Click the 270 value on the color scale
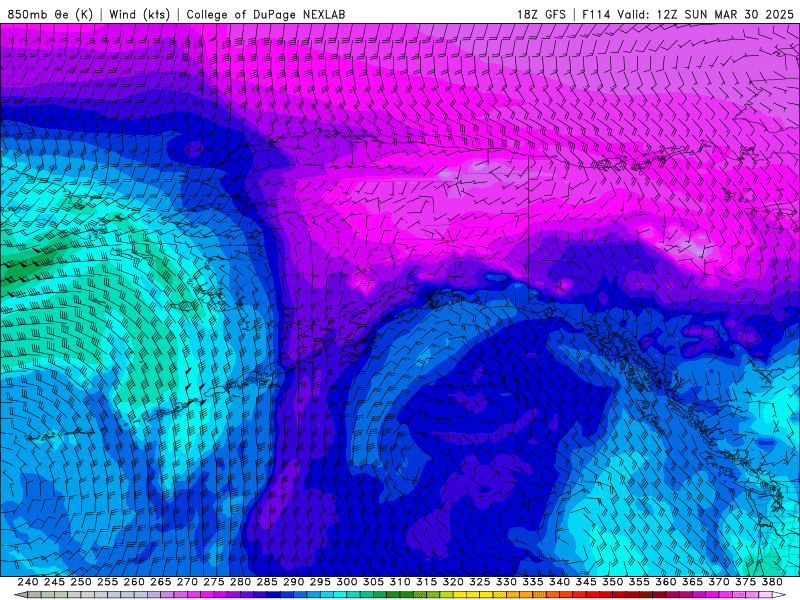800x600 pixels. (x=187, y=582)
